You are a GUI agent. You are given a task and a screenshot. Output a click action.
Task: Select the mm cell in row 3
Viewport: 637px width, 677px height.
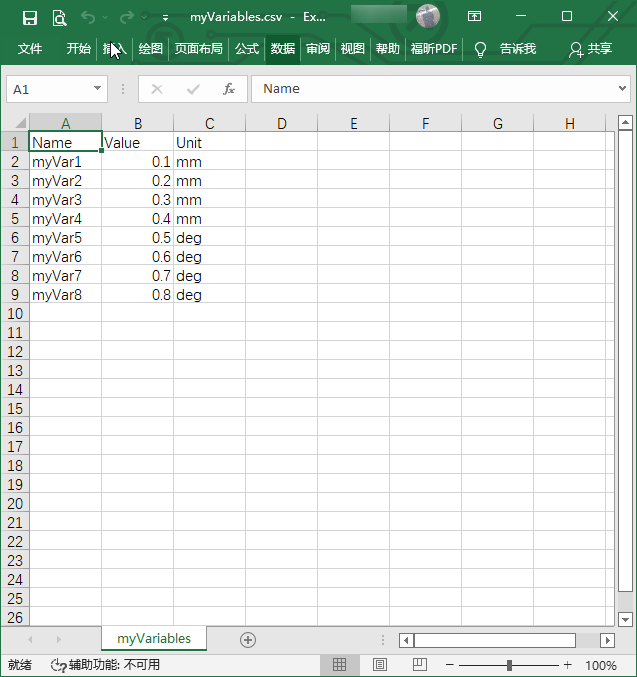tap(209, 180)
